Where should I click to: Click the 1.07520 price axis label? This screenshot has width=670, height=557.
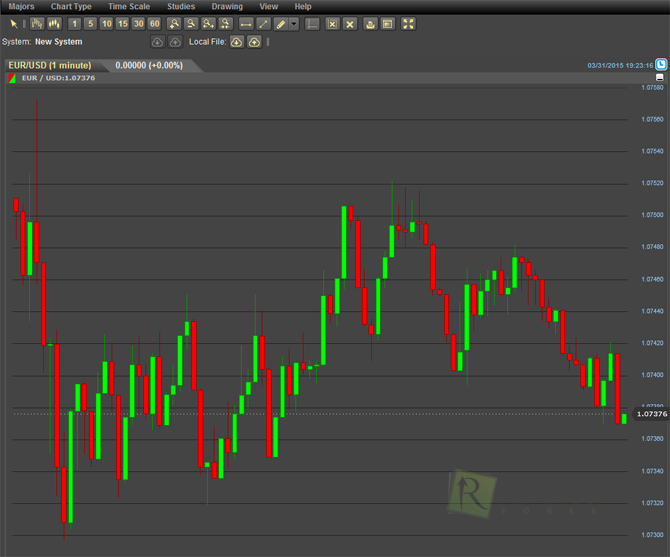click(652, 183)
